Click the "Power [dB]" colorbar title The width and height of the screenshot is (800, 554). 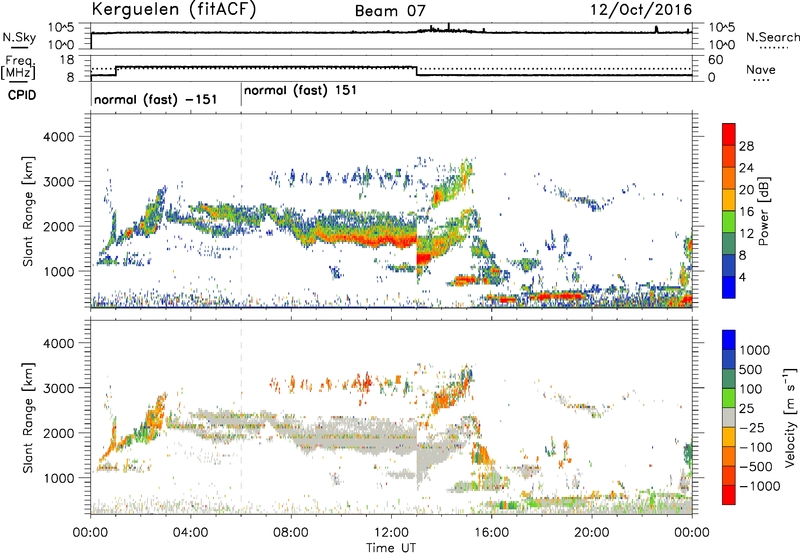[x=763, y=211]
